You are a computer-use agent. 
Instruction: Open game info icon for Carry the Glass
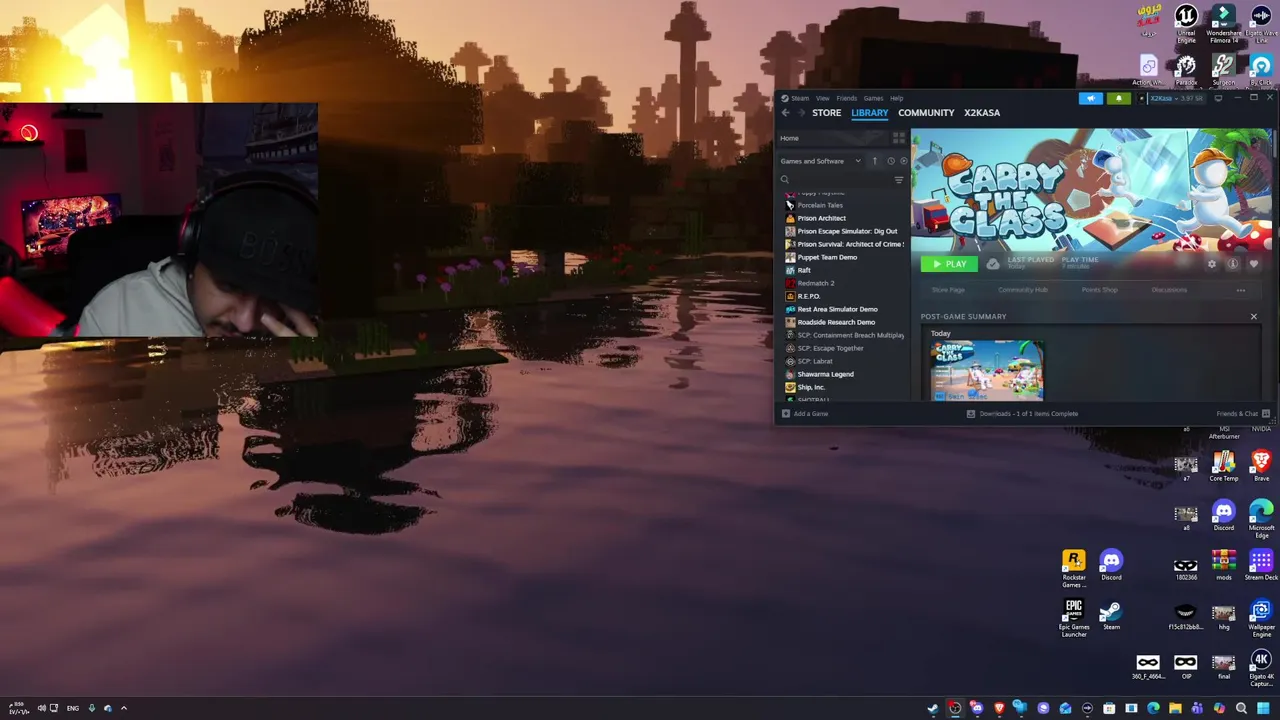point(1233,264)
